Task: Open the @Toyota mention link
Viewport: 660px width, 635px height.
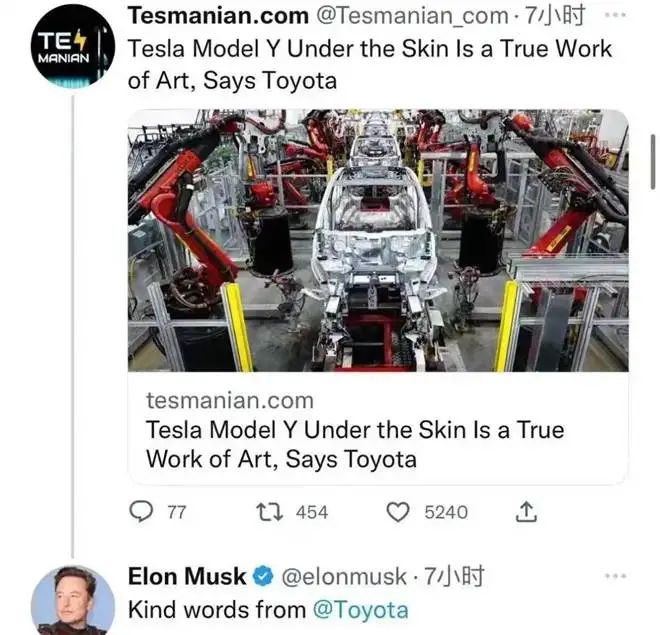Action: point(360,610)
